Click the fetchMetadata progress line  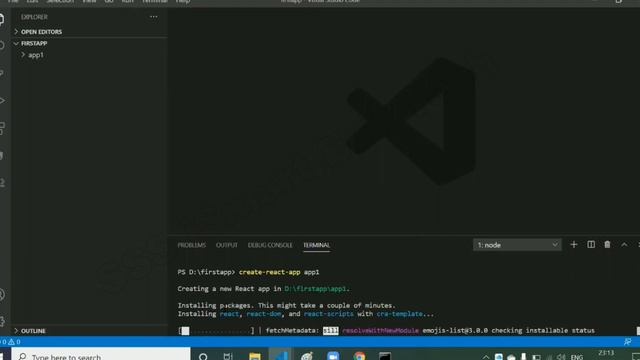click(386, 331)
